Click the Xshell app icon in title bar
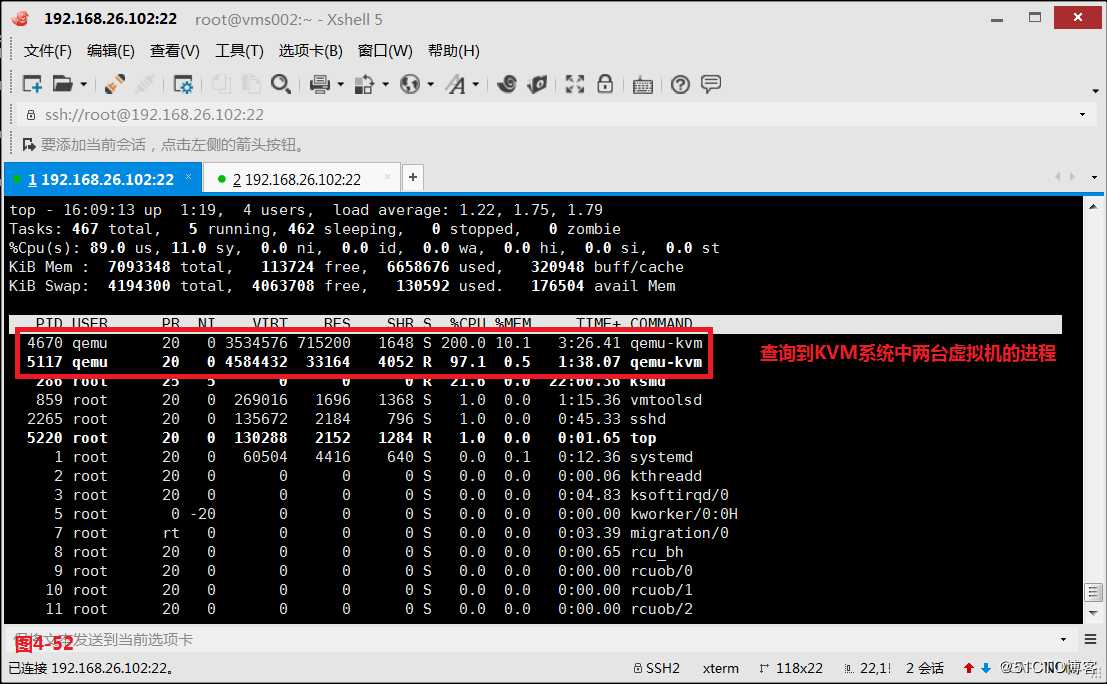1107x684 pixels. tap(21, 19)
